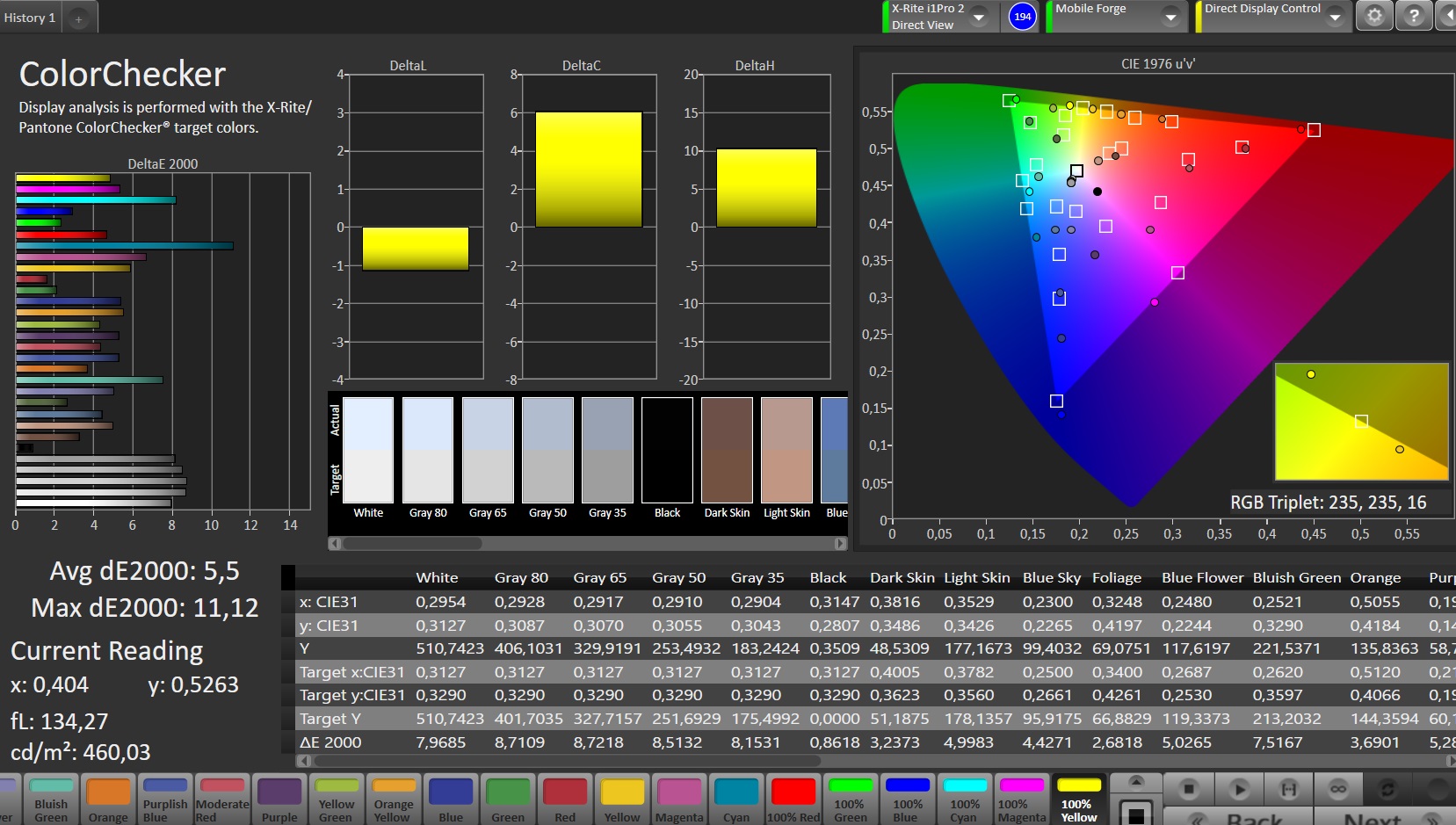Select the Purple color swatch
This screenshot has width=1456, height=825.
279,800
